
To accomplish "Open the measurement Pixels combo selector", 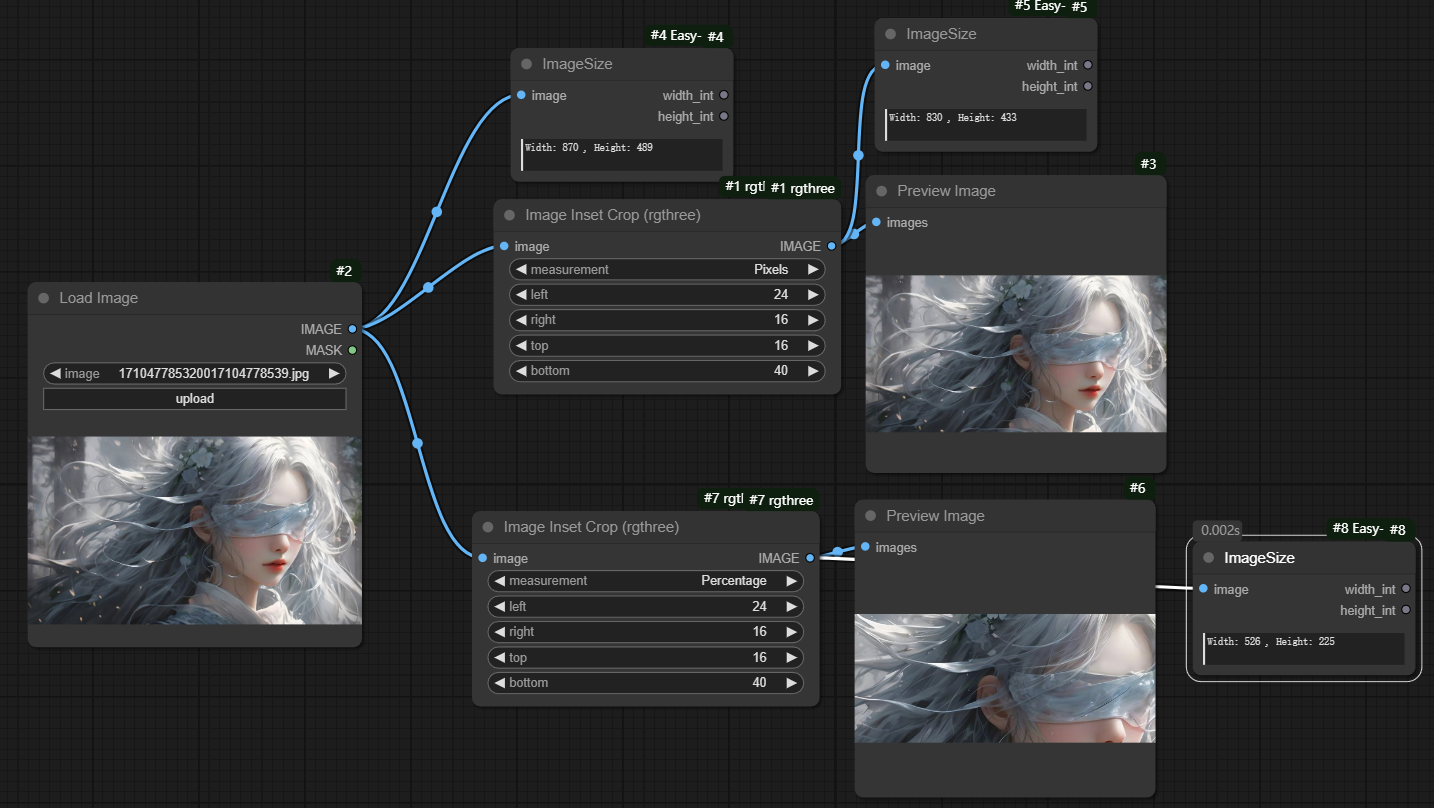I will 667,269.
